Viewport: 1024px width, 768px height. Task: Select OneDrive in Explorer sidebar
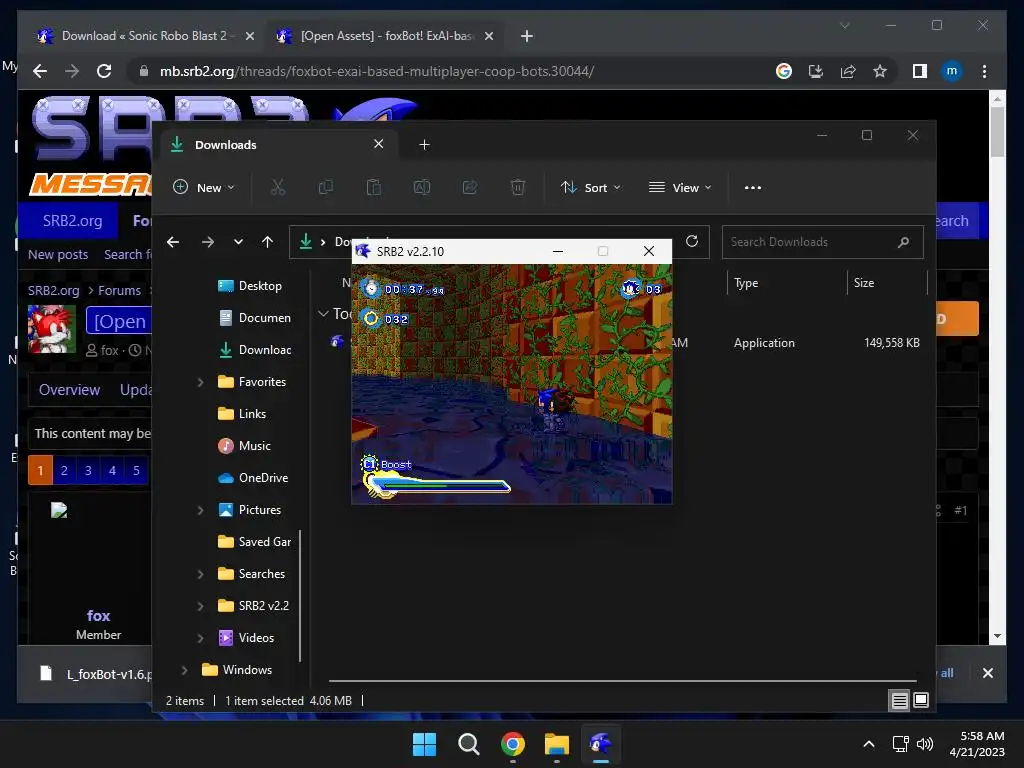click(253, 478)
